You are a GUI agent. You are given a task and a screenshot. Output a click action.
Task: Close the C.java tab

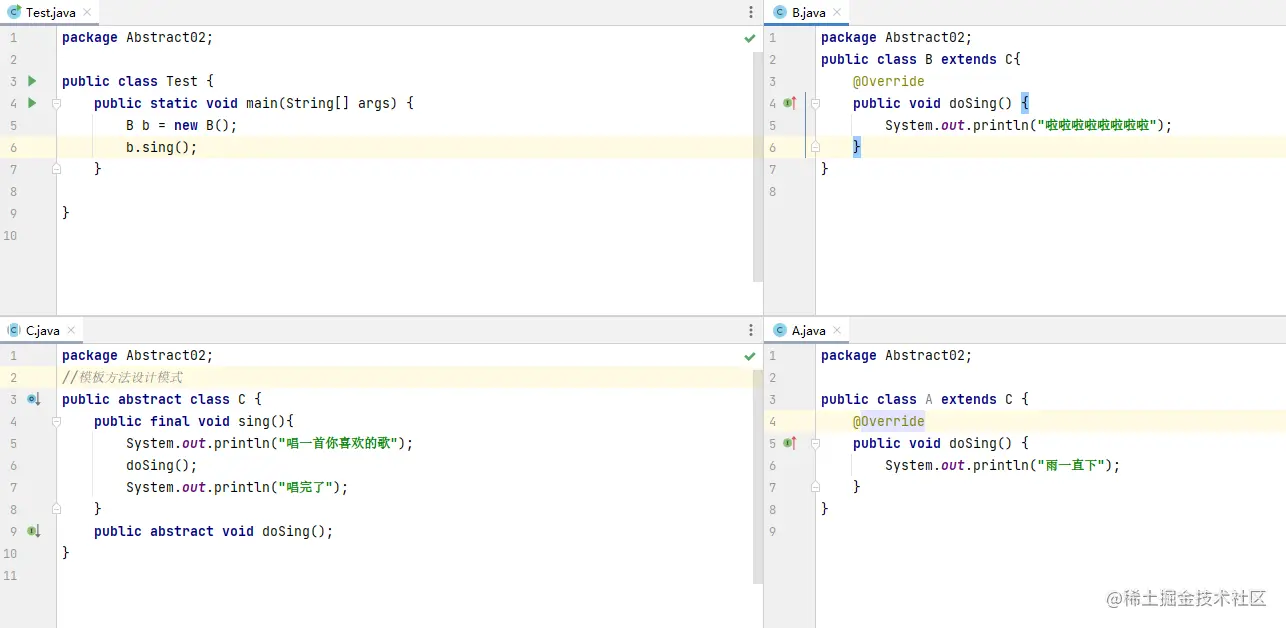pos(72,331)
